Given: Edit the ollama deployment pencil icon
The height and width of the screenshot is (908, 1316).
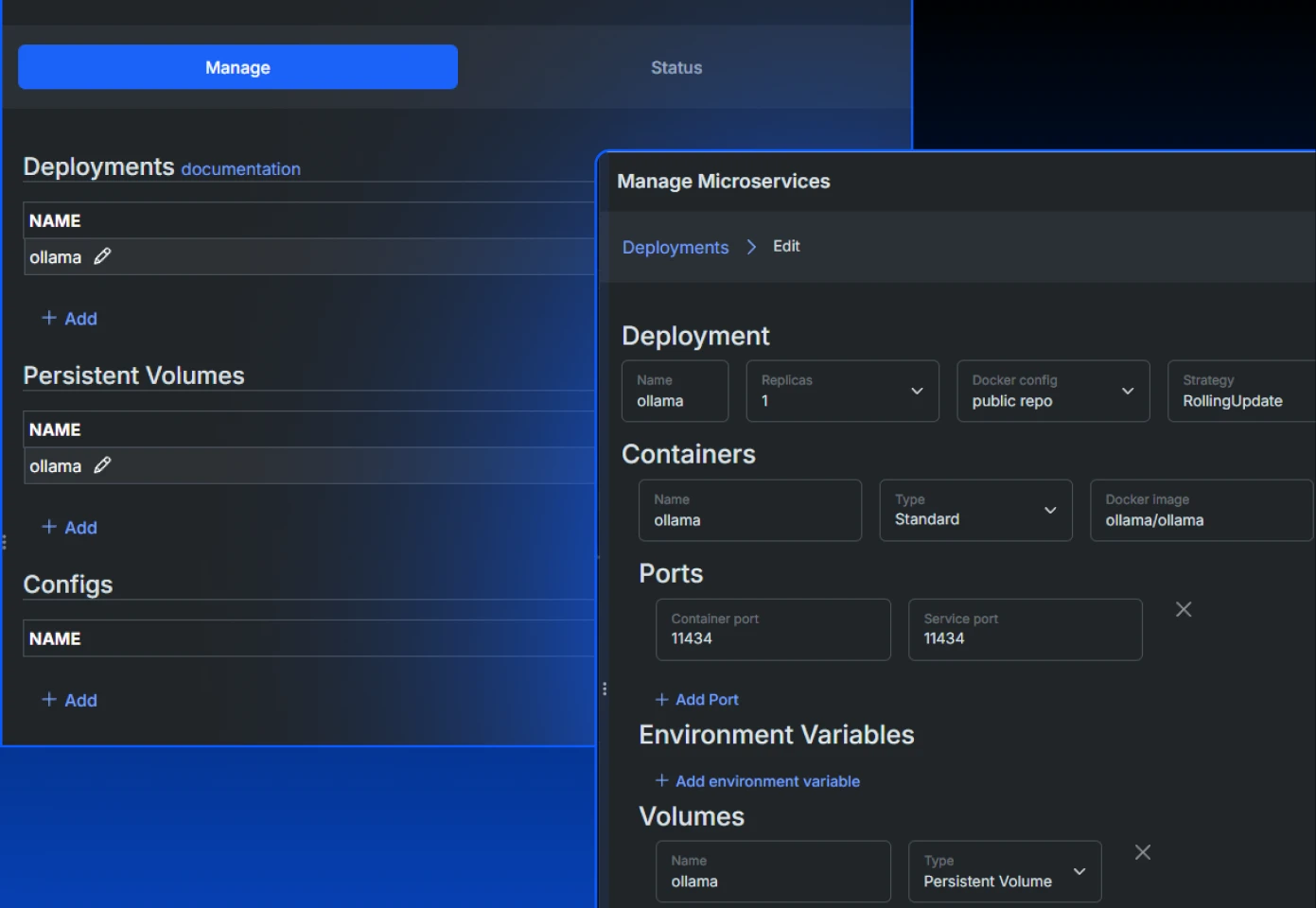Looking at the screenshot, I should [102, 256].
